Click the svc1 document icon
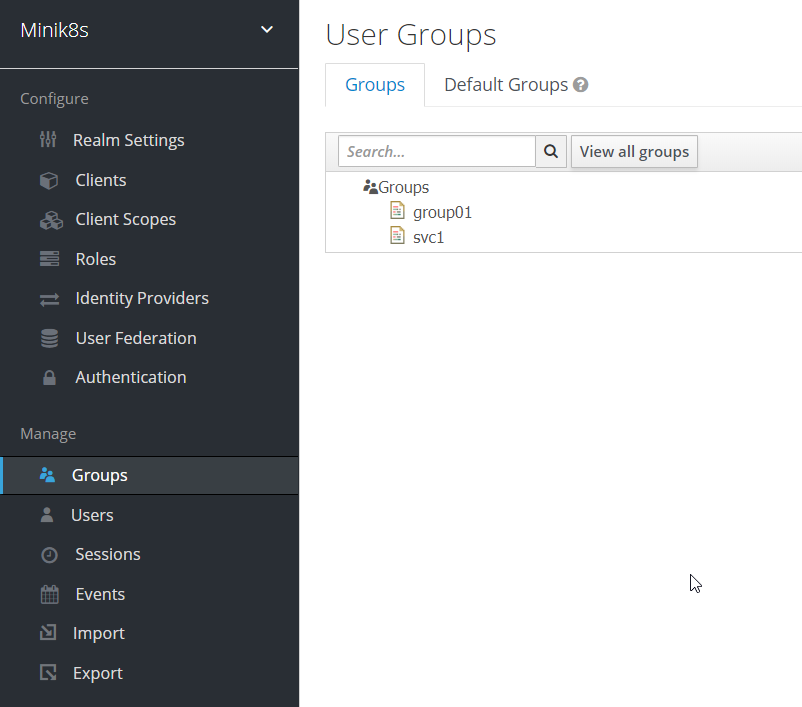This screenshot has width=802, height=707. pos(397,235)
